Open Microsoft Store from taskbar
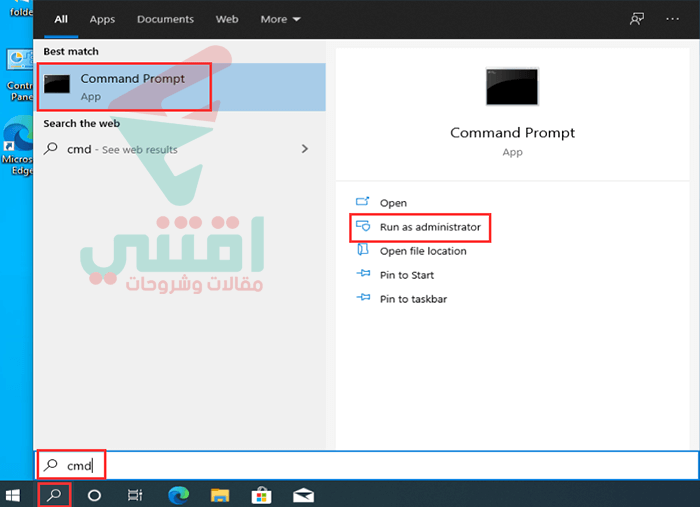Image resolution: width=700 pixels, height=507 pixels. pos(262,495)
